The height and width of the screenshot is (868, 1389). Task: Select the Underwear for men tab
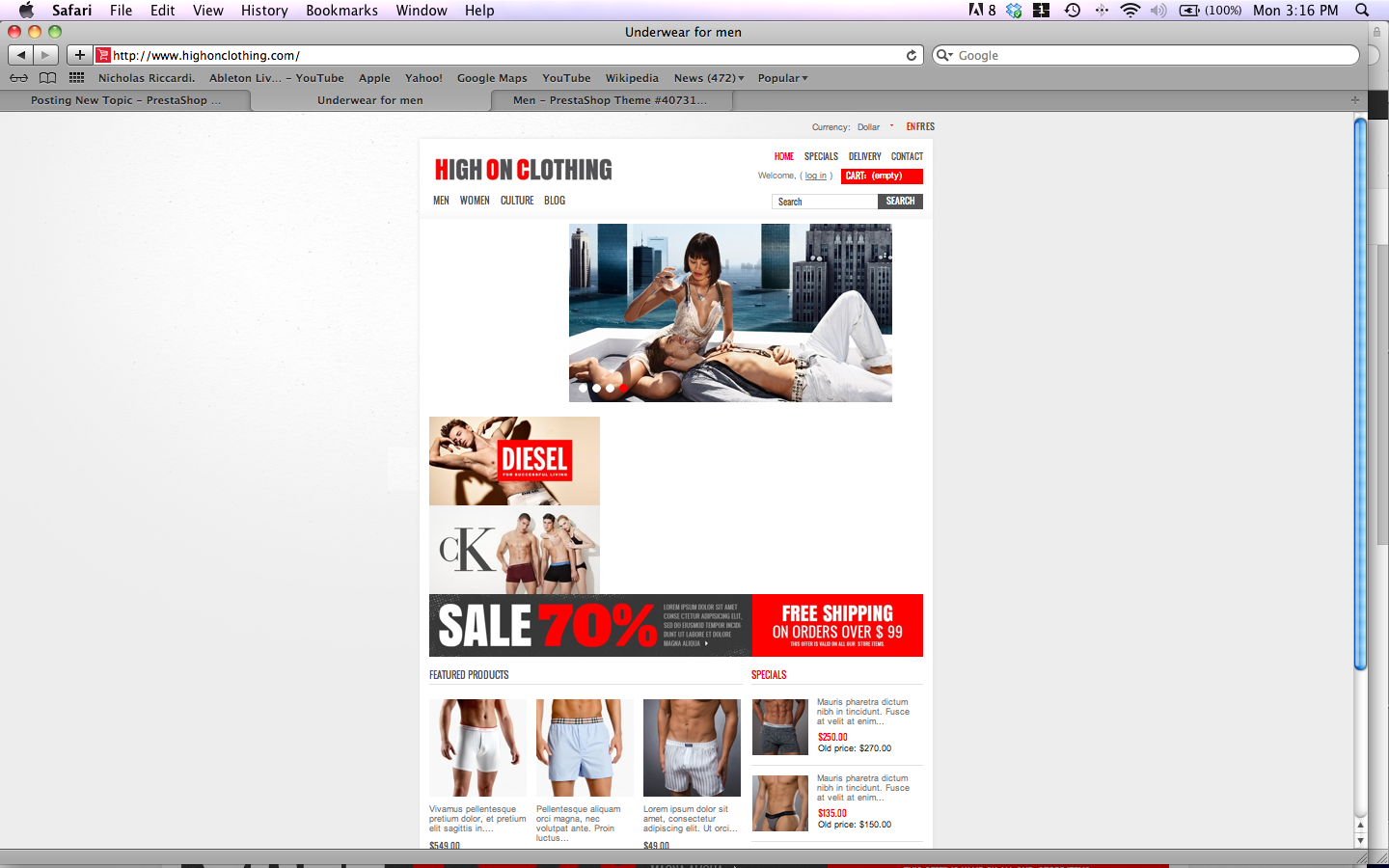point(370,100)
